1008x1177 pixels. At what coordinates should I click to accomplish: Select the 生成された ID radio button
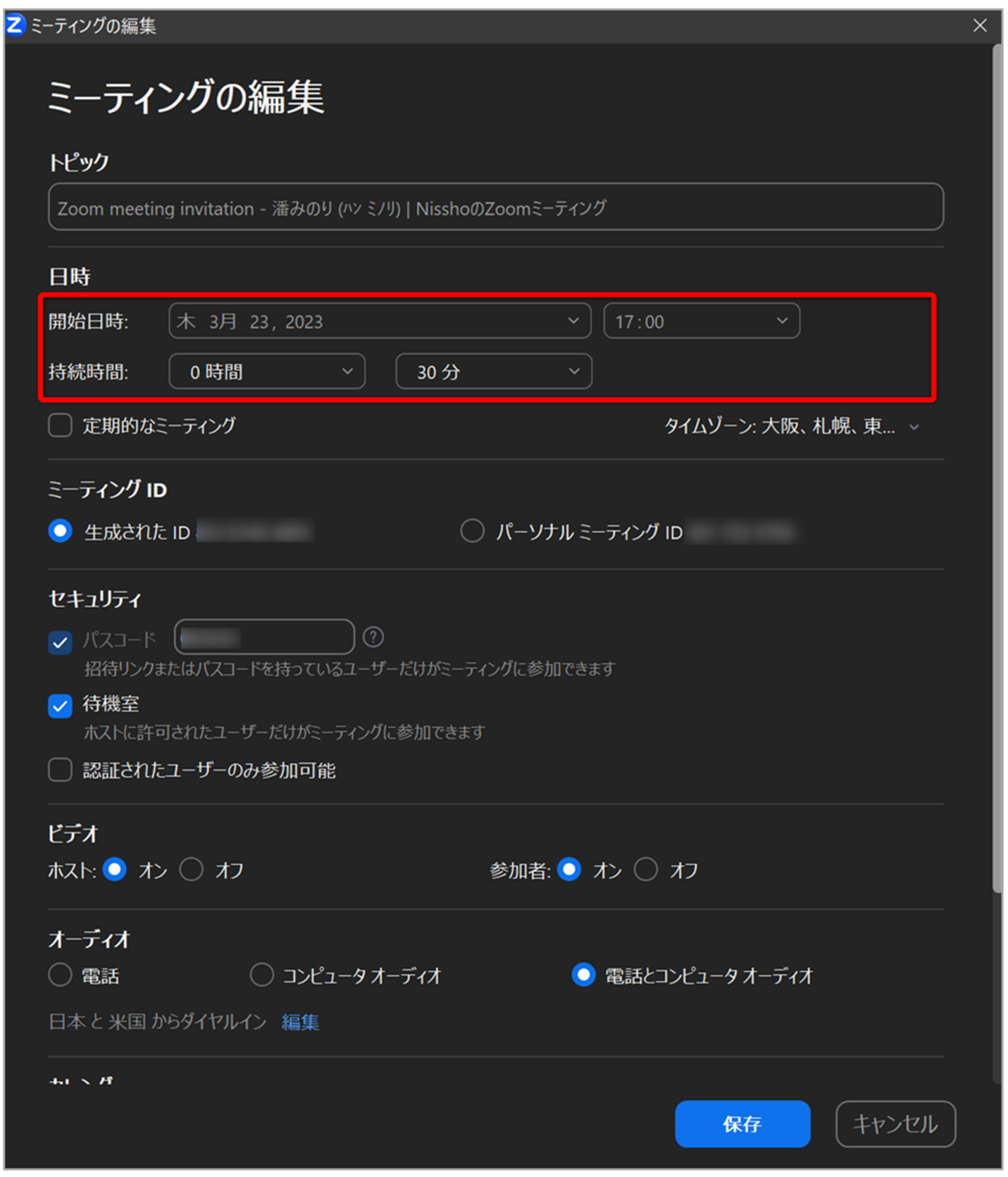[60, 531]
